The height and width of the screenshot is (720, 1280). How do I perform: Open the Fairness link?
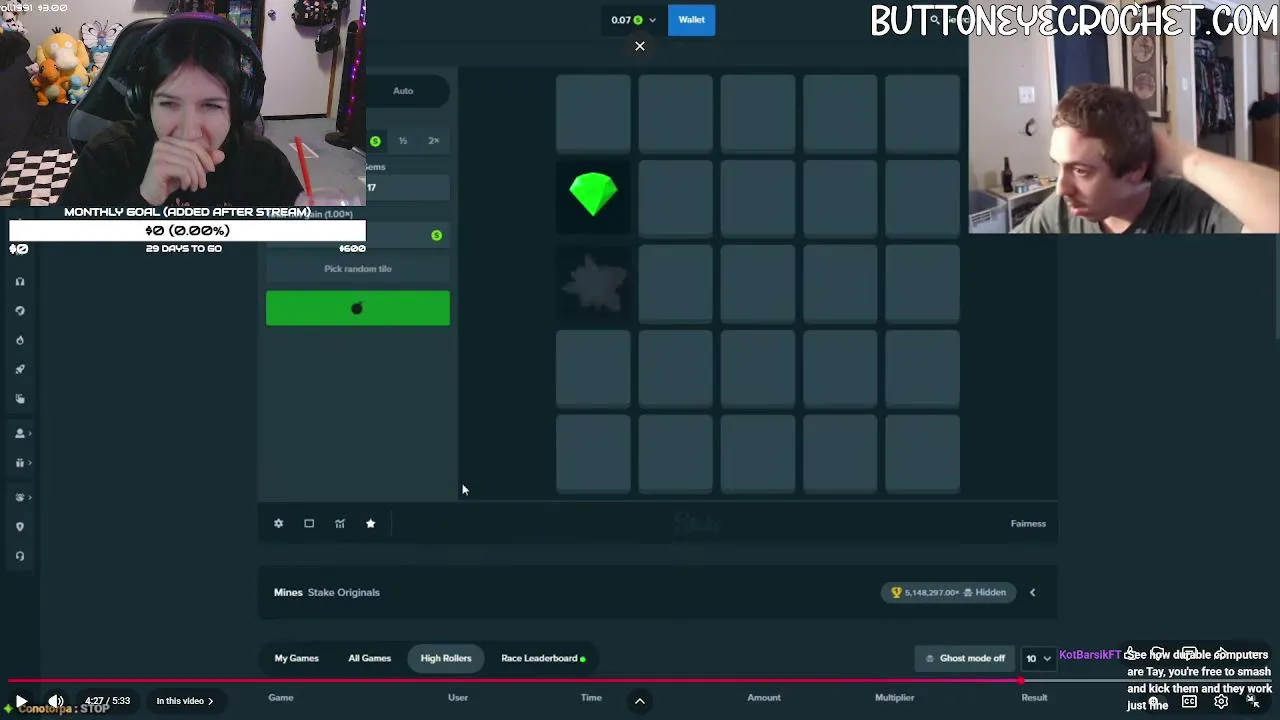[x=1028, y=524]
